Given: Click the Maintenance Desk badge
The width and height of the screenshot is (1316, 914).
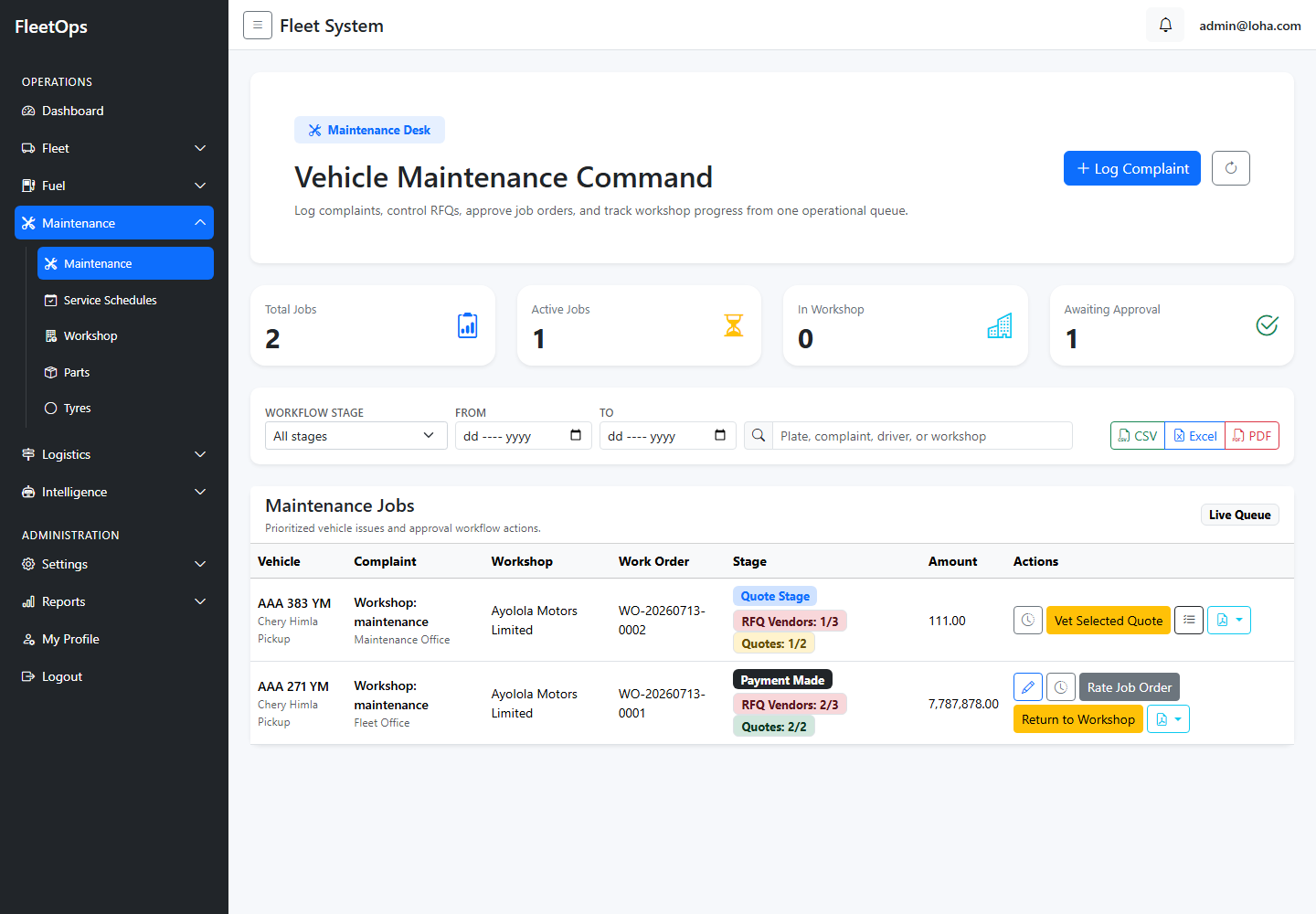Looking at the screenshot, I should [x=369, y=130].
